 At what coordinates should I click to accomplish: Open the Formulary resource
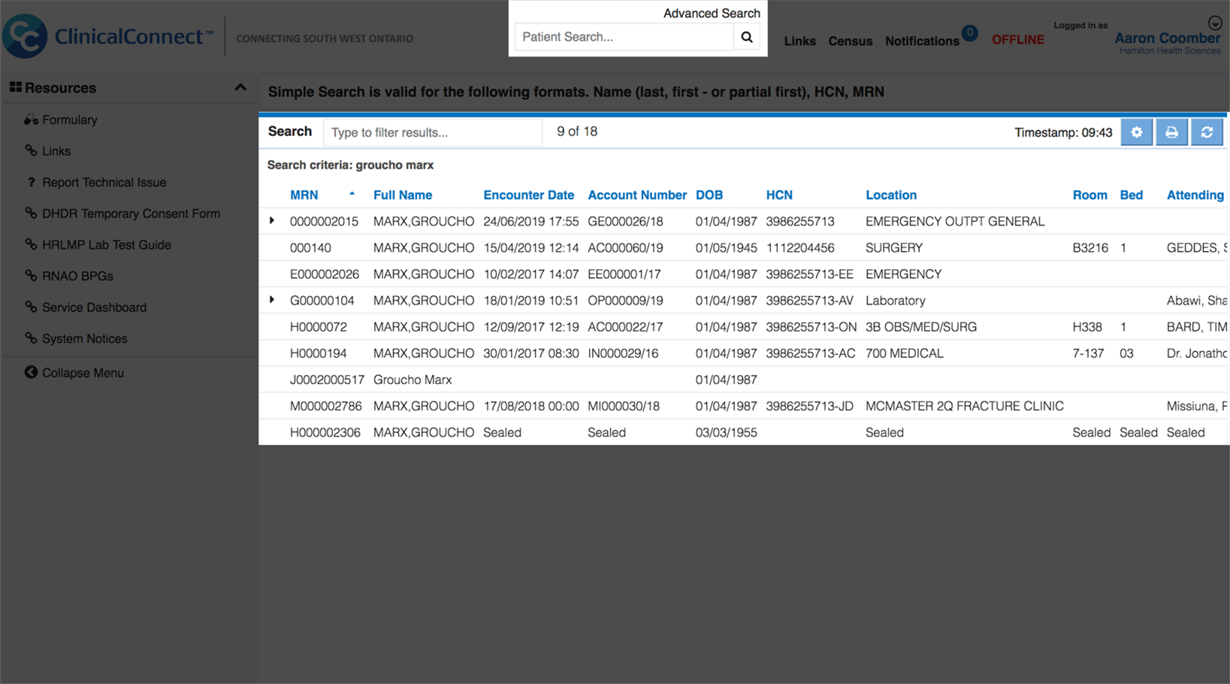coord(69,120)
